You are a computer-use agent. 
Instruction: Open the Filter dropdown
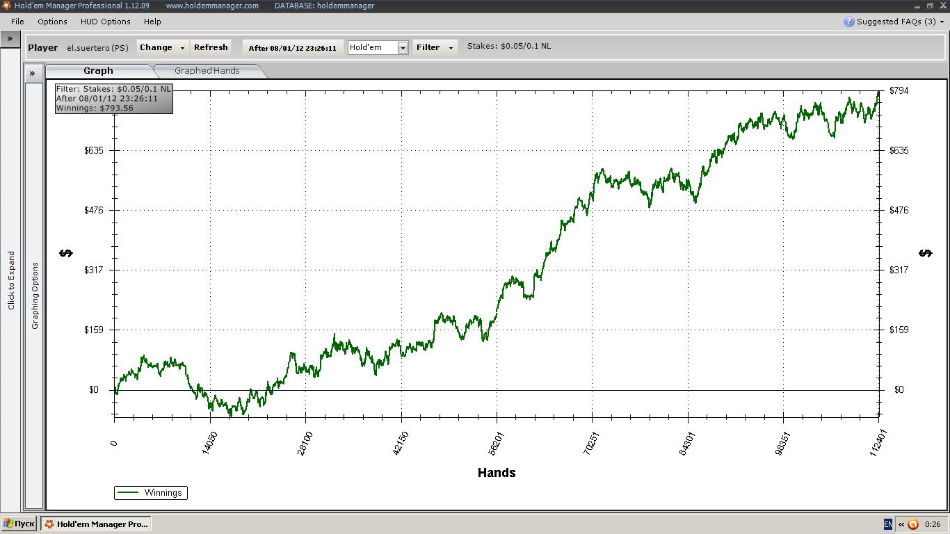point(435,47)
